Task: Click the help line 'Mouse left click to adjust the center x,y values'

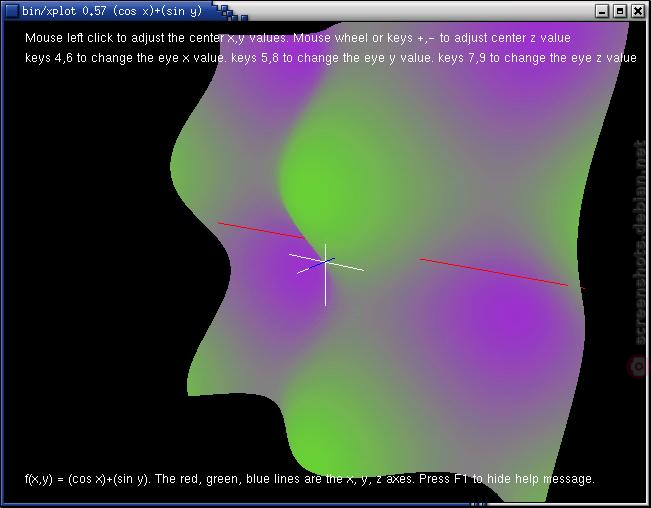Action: click(x=155, y=38)
